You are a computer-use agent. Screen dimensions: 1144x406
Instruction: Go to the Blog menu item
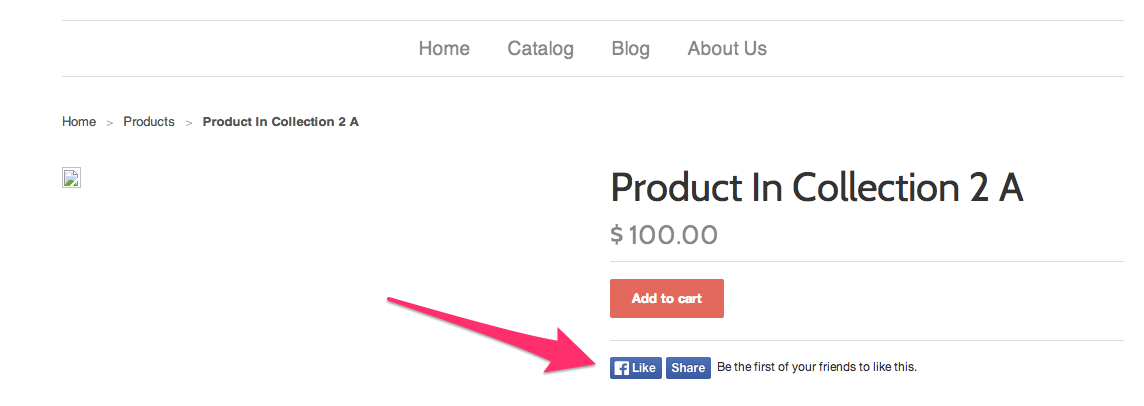point(630,49)
